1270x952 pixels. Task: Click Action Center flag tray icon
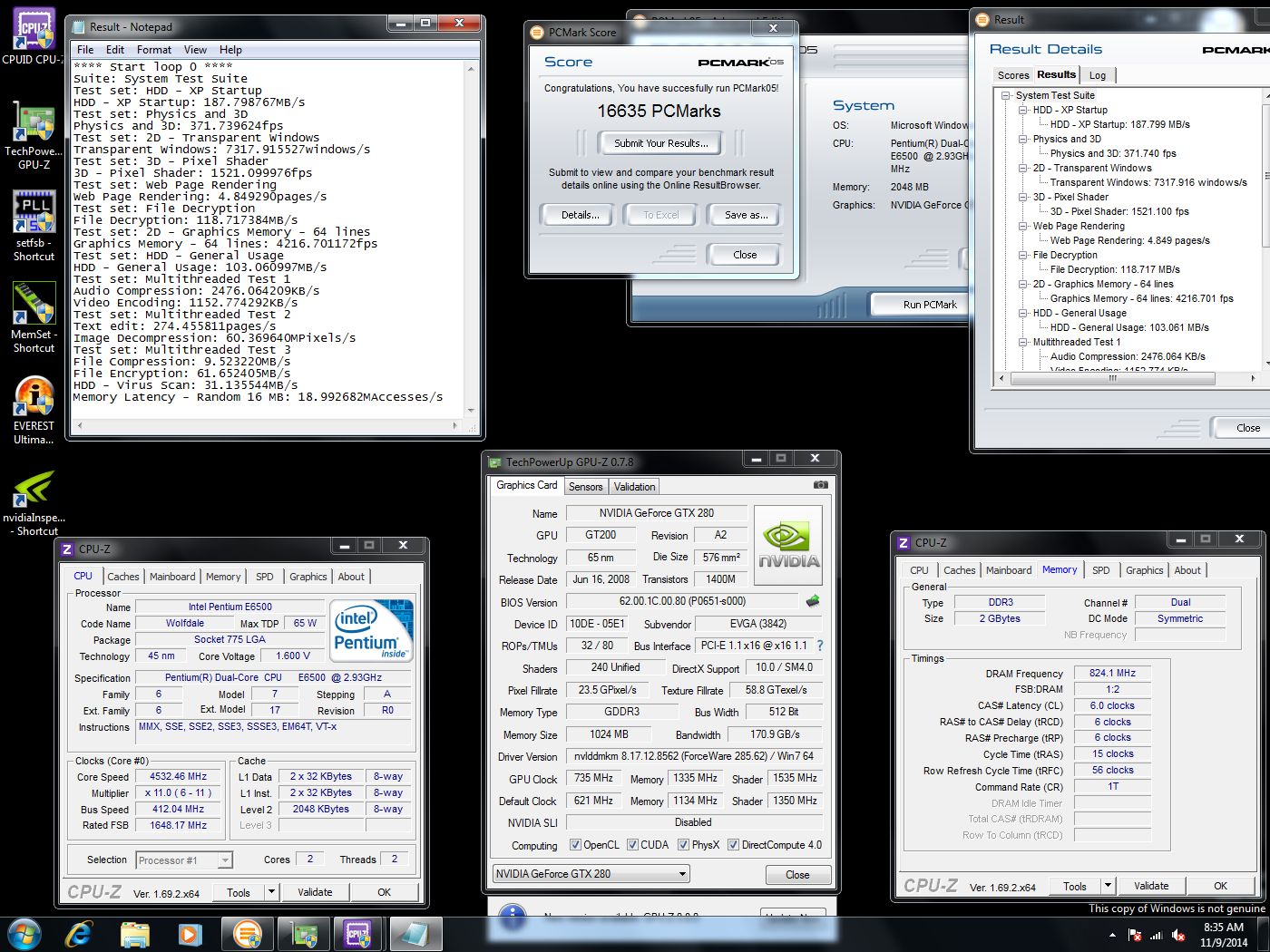coord(1134,935)
